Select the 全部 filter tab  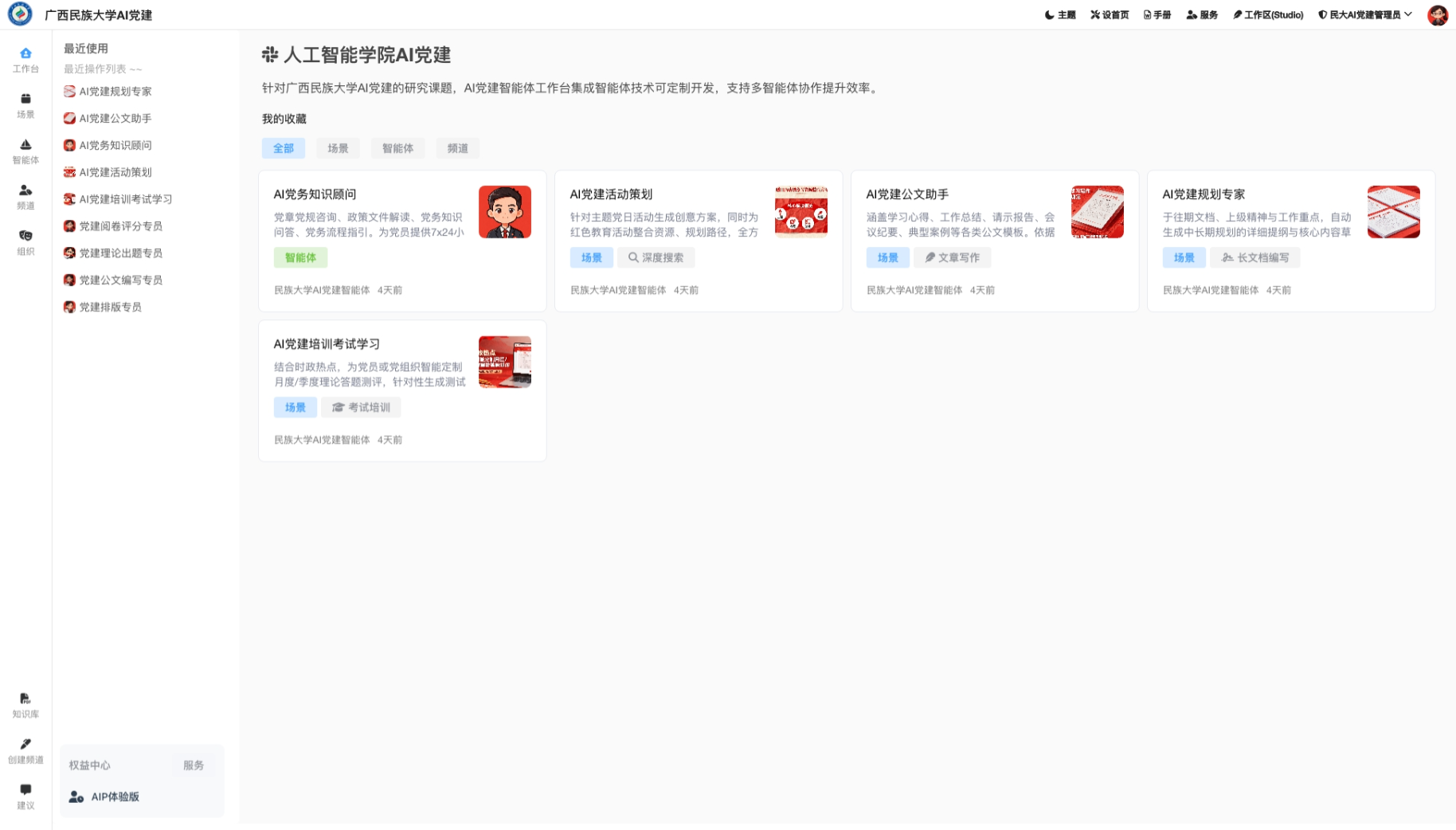point(284,148)
